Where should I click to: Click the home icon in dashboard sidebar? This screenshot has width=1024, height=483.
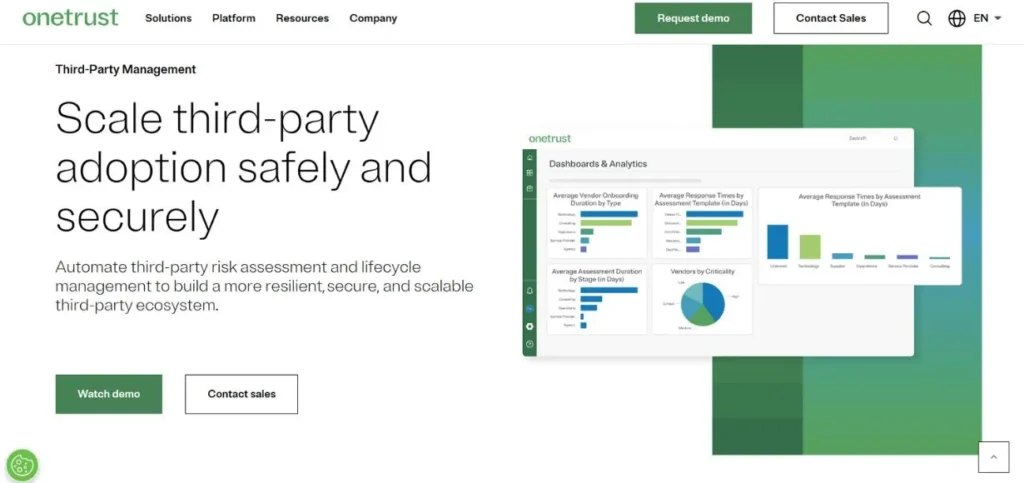tap(530, 158)
